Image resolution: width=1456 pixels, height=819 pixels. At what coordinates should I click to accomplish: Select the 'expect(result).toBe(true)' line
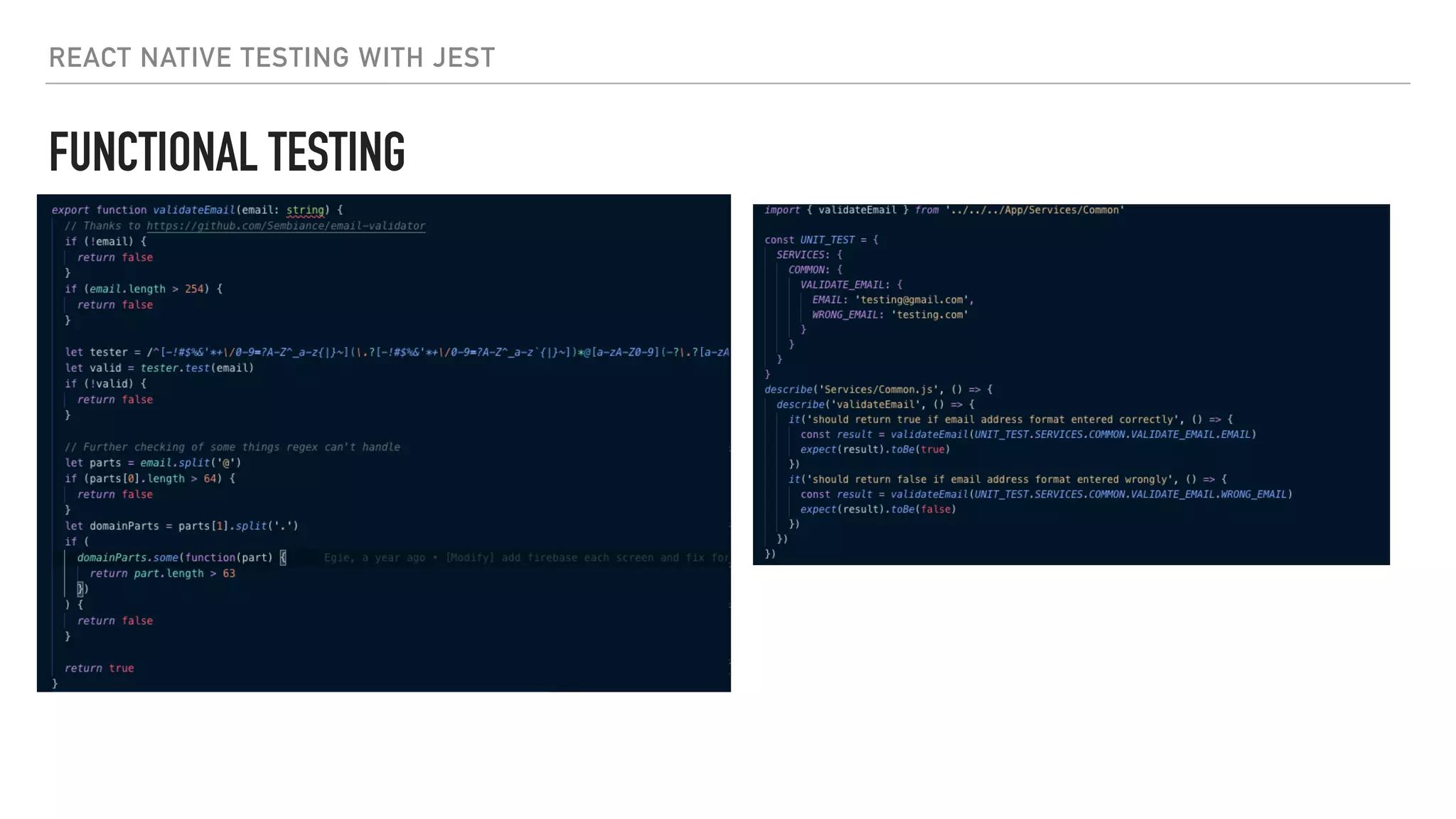875,449
